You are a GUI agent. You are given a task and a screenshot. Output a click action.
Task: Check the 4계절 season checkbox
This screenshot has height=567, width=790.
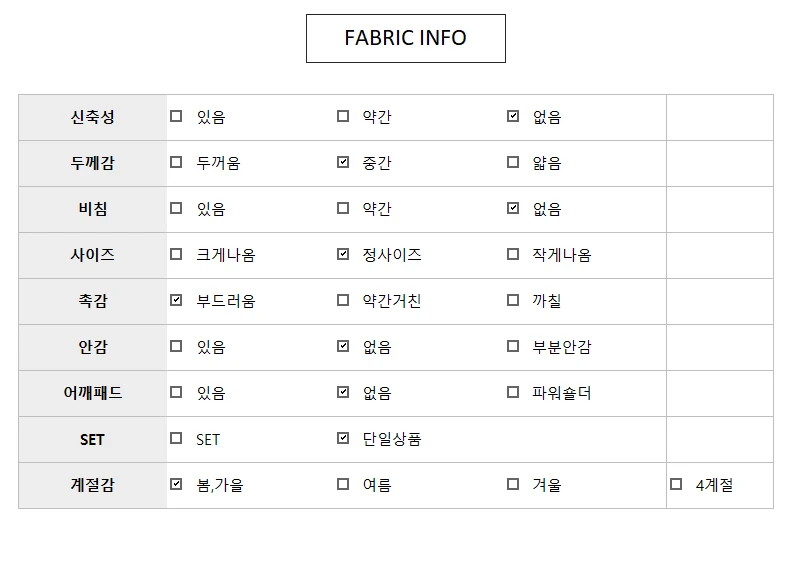tap(676, 484)
